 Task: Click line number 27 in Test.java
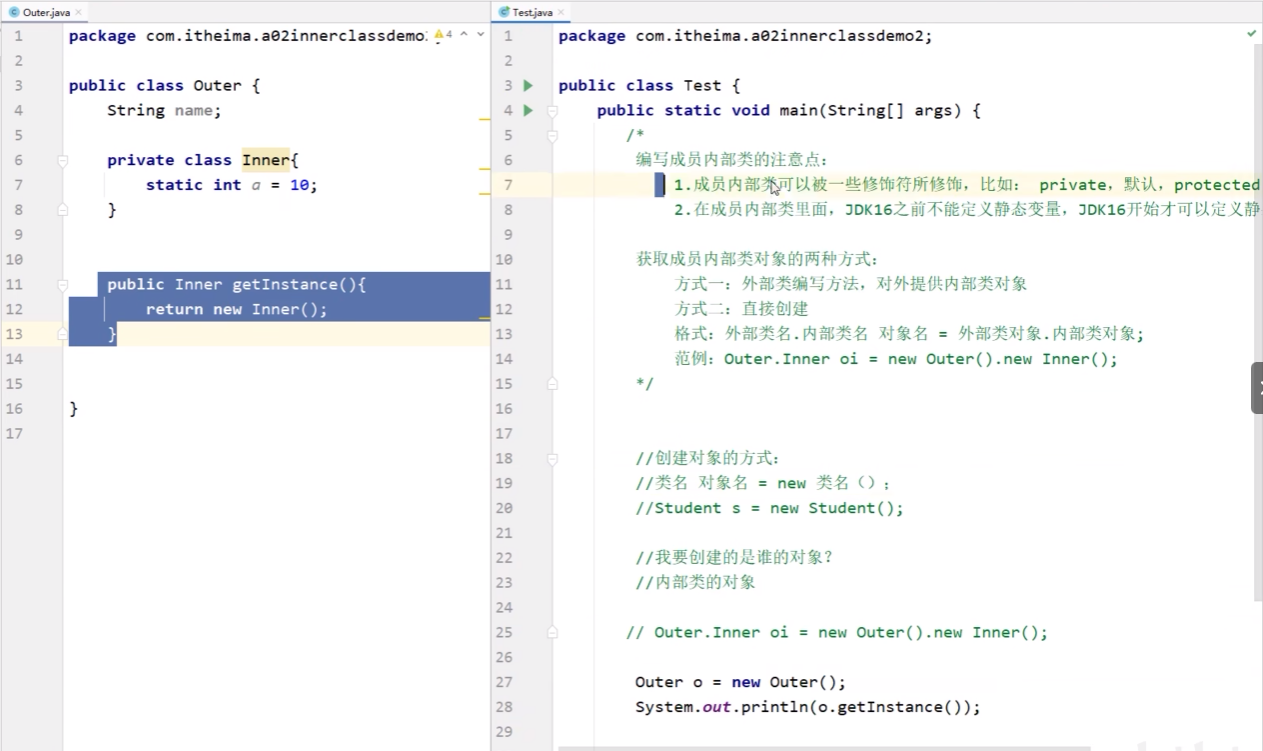pos(506,682)
